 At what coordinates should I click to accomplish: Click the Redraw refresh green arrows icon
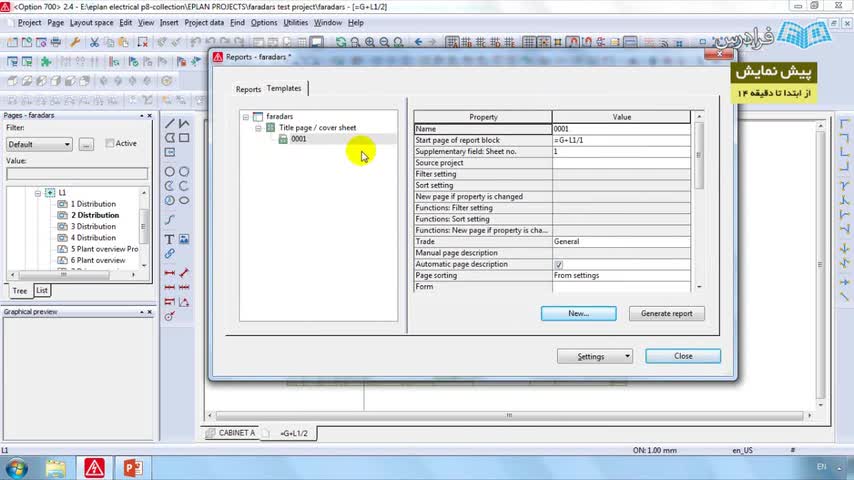pyautogui.click(x=341, y=42)
